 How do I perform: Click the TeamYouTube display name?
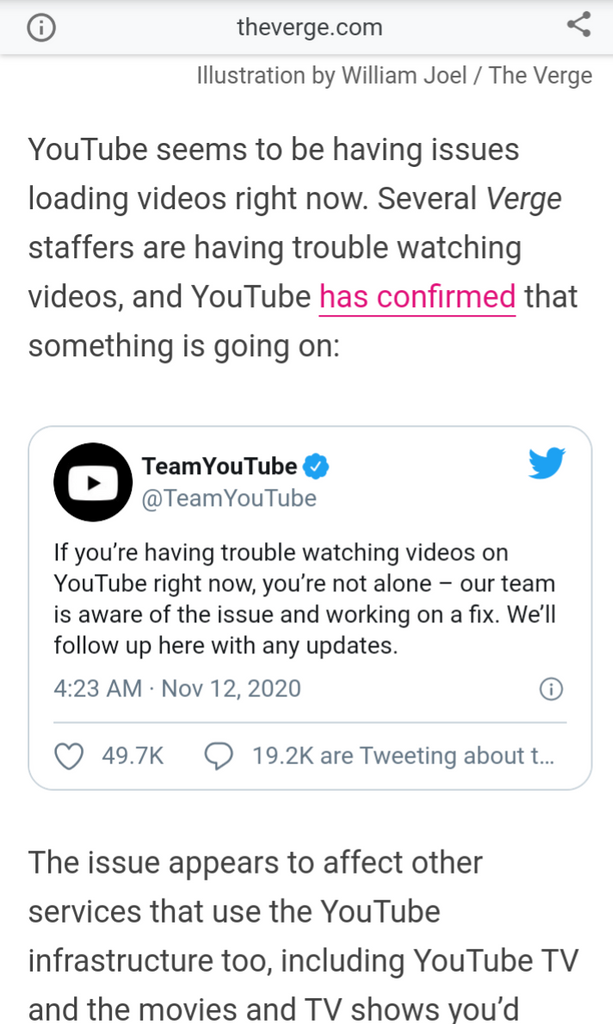219,466
